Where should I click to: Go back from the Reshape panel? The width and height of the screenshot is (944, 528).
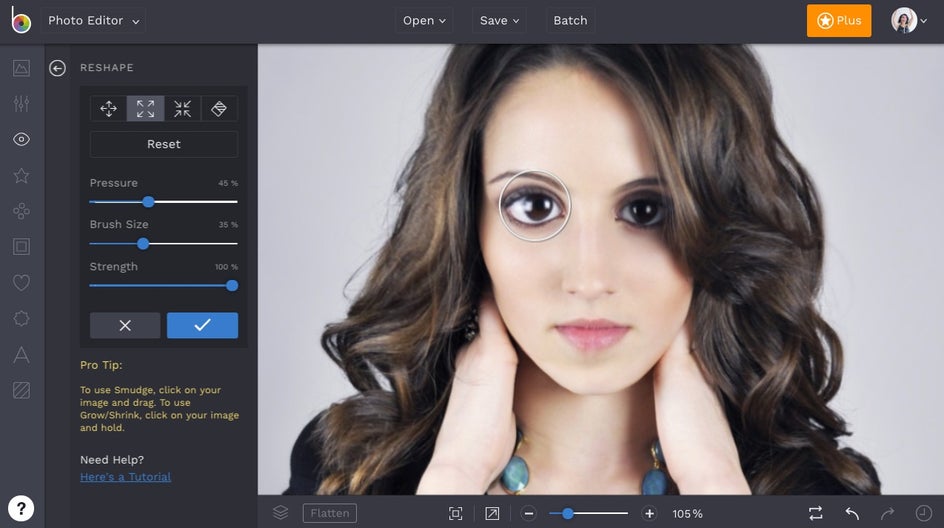pos(57,68)
